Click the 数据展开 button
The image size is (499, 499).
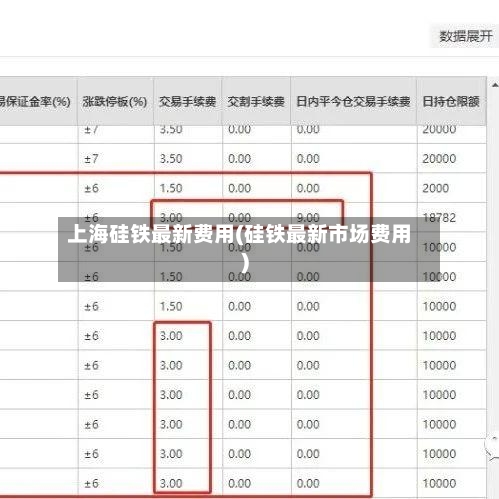coord(465,36)
